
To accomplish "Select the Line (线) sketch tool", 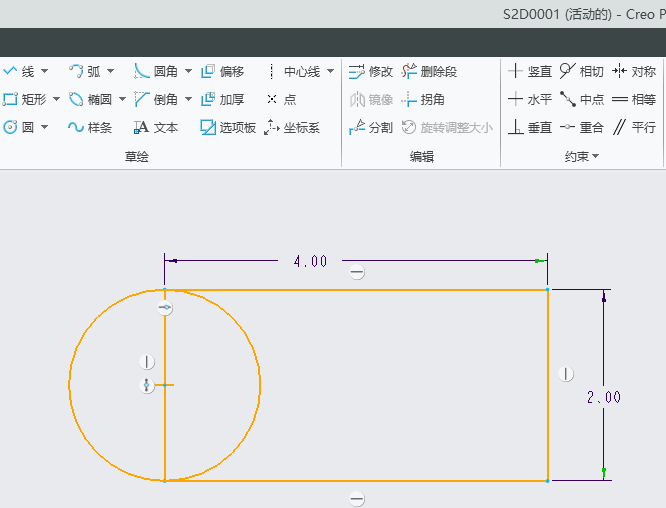I will pos(18,71).
